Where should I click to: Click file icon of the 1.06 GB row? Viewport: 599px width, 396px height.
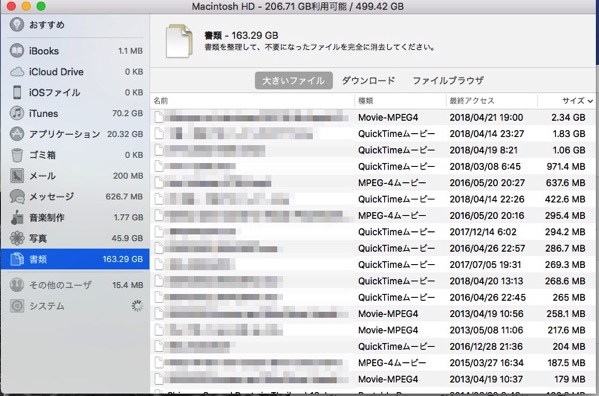(x=159, y=150)
